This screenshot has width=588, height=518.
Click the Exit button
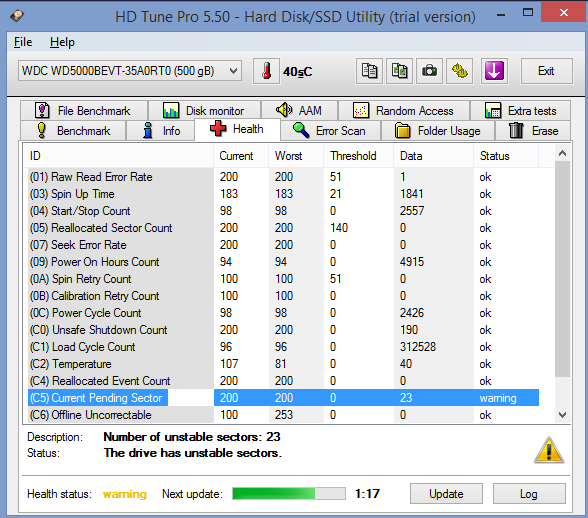point(547,71)
